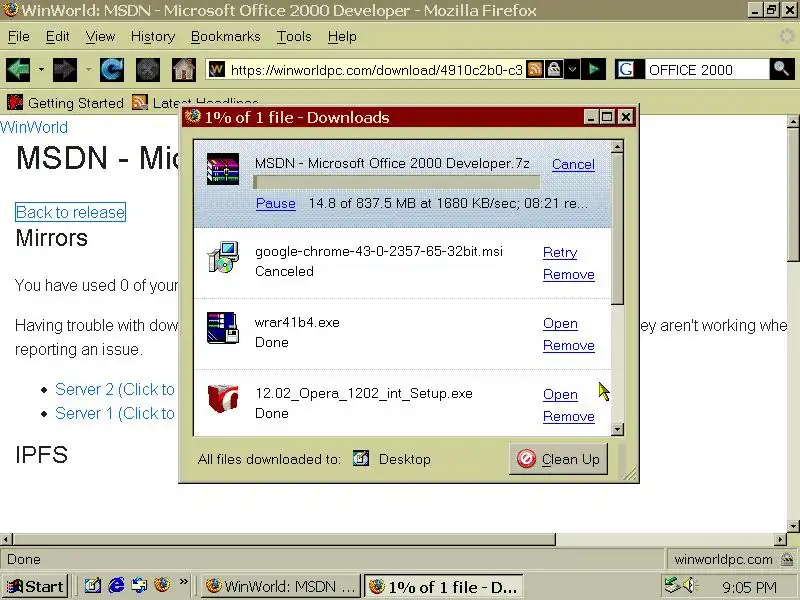Remove the wrar41b4.exe entry
The image size is (800, 600).
(x=568, y=345)
